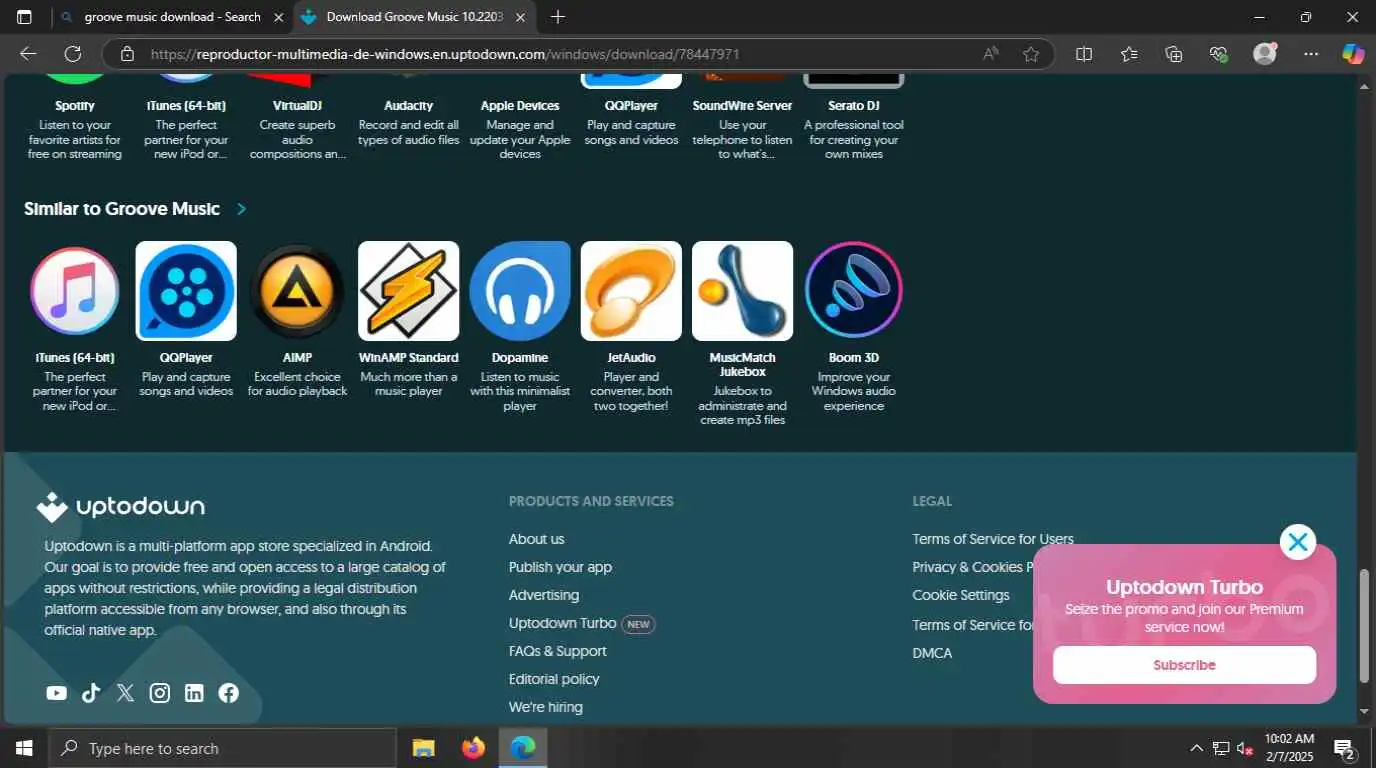Viewport: 1376px width, 768px height.
Task: Close the groove music download search tab
Action: pos(279,17)
